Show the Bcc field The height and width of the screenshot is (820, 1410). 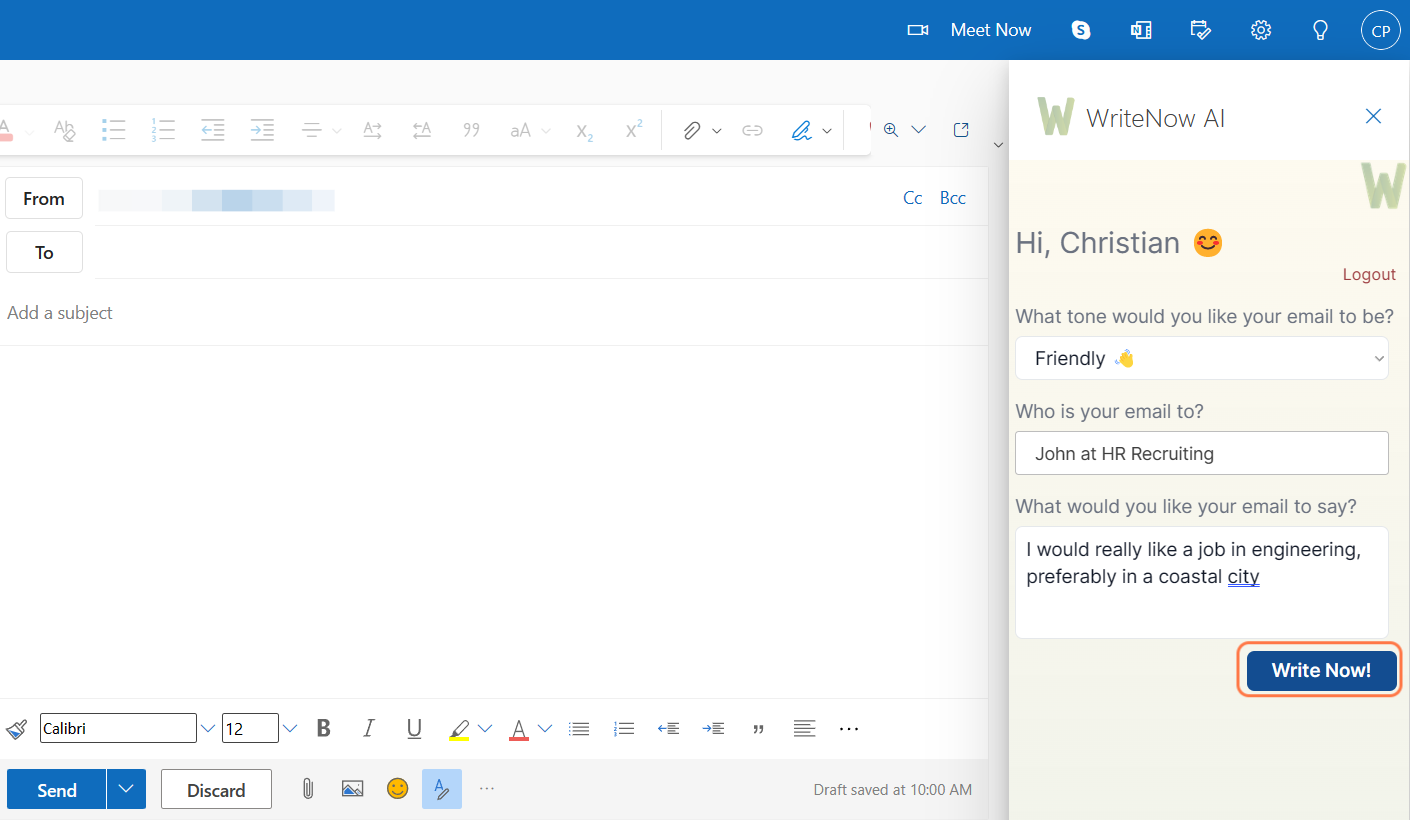(x=953, y=198)
